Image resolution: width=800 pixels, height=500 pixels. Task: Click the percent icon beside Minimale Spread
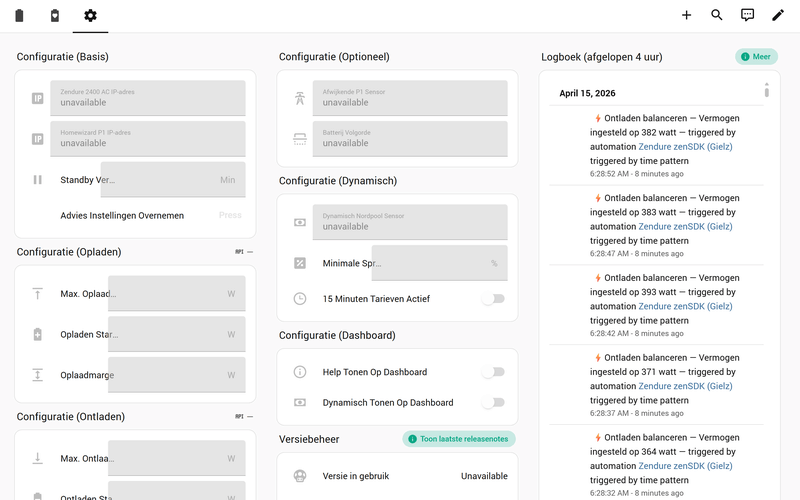[299, 263]
